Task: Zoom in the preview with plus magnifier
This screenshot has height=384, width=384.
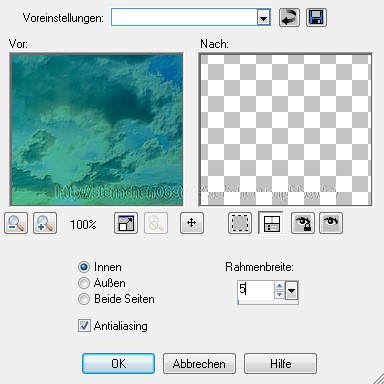Action: (x=45, y=223)
